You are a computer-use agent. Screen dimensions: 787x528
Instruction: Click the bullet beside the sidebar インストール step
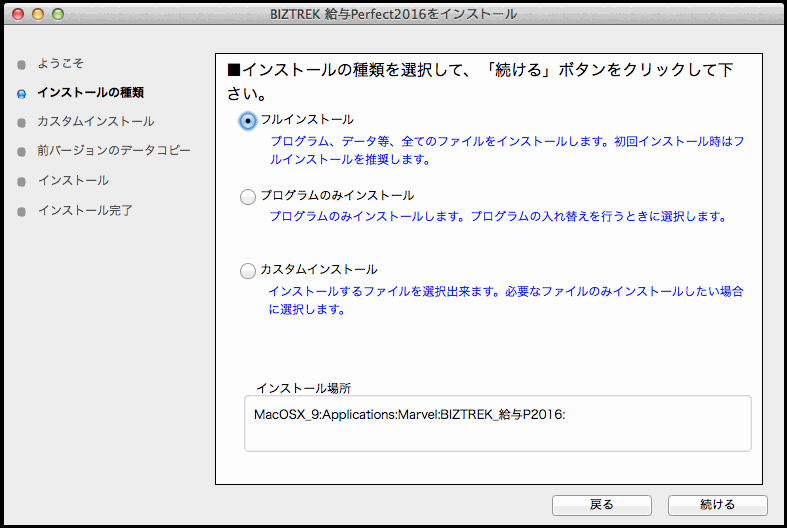tap(21, 181)
